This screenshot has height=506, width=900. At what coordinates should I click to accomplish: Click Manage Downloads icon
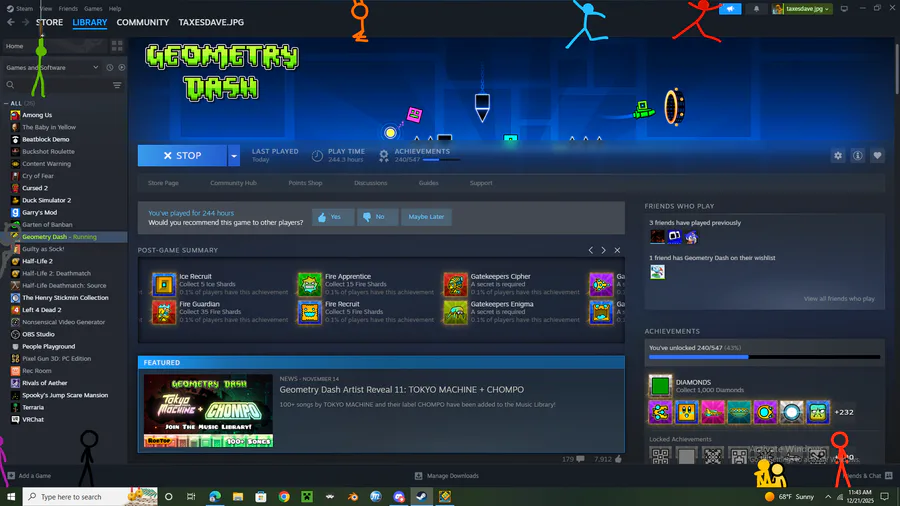click(x=418, y=476)
